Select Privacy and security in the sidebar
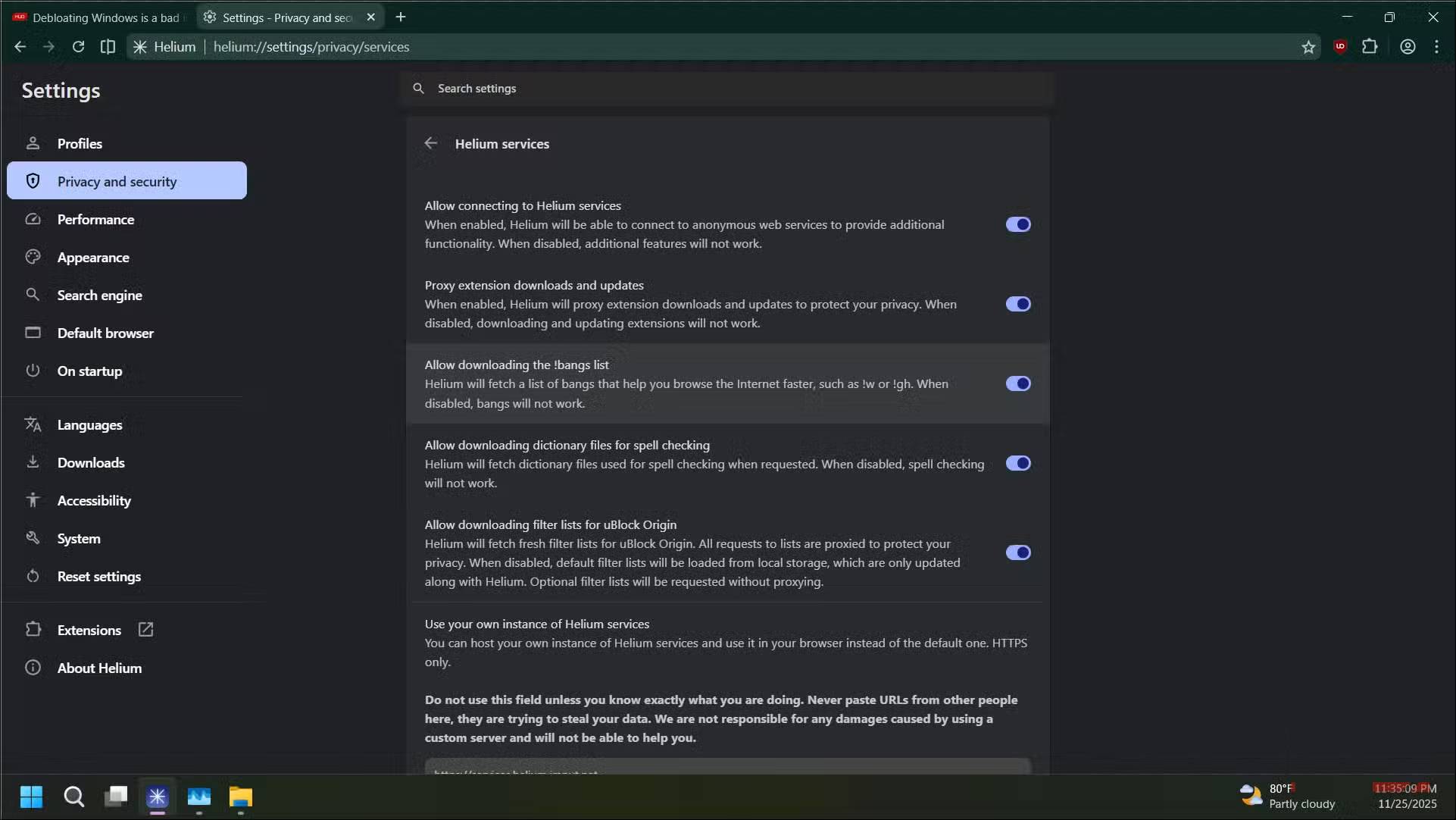The width and height of the screenshot is (1456, 820). [x=115, y=180]
